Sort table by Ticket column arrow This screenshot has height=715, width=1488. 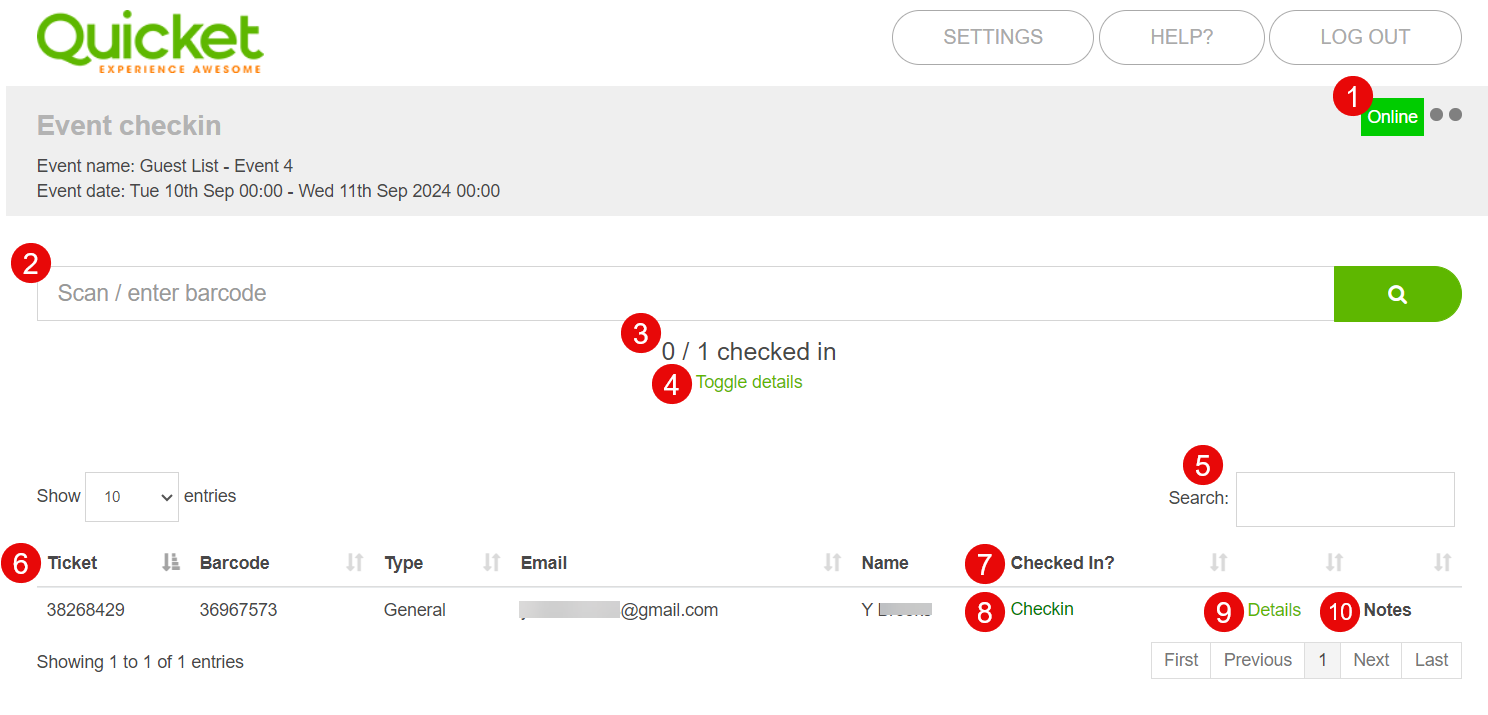(170, 563)
